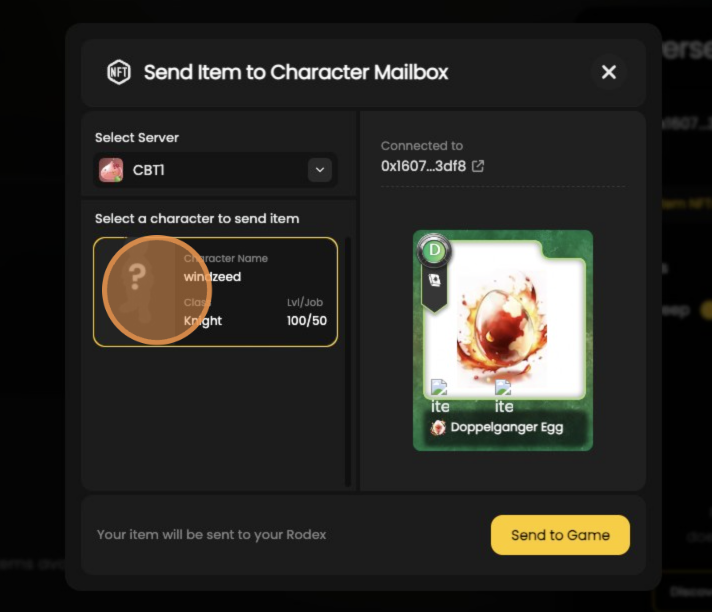Select the windzeed character card

pos(215,292)
